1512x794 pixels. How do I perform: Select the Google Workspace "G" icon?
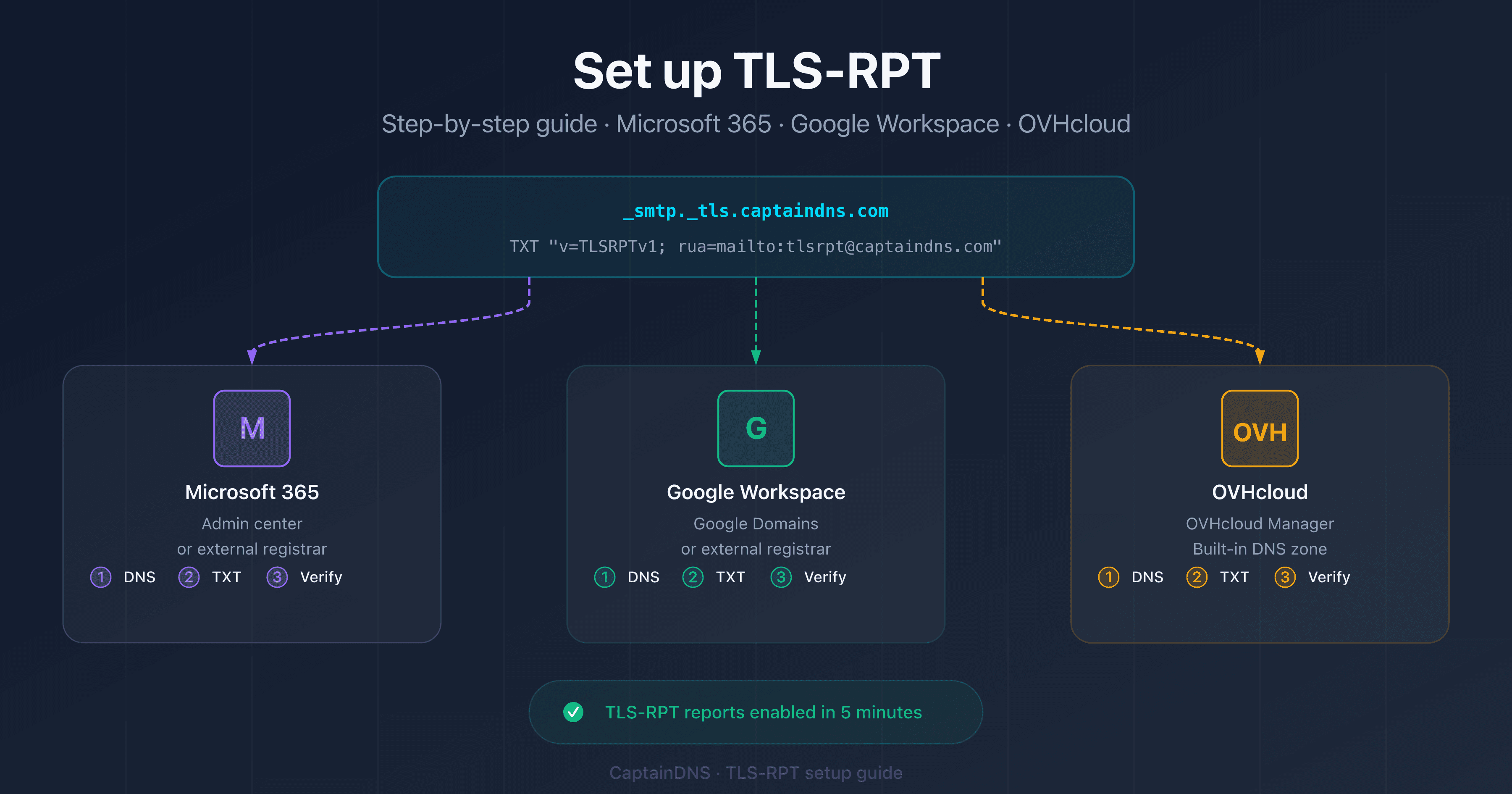pos(756,428)
